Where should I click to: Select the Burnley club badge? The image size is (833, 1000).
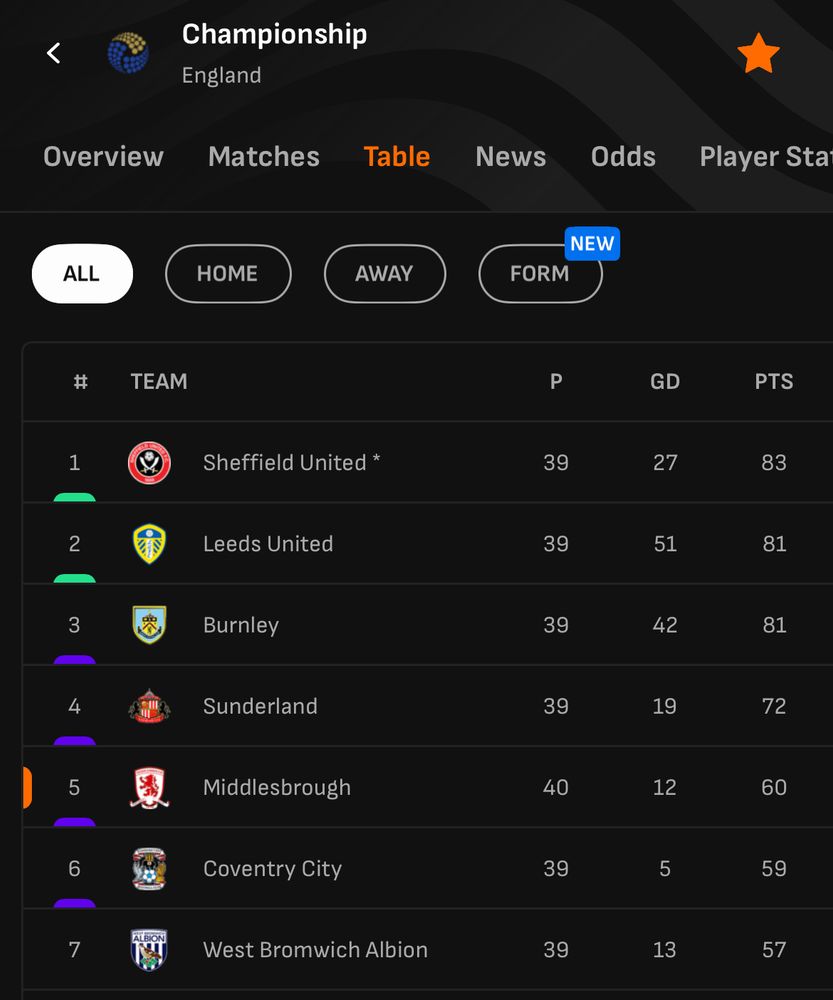149,625
